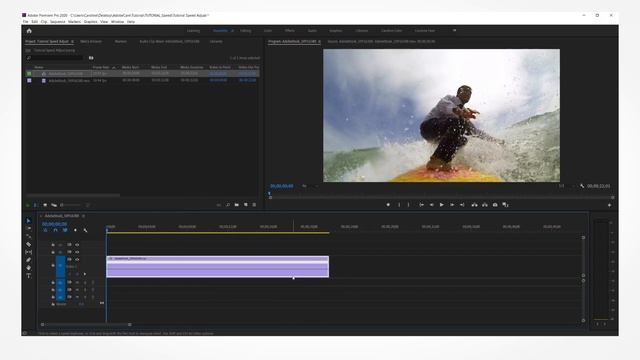Click New Bin in Project panel
This screenshot has height=360, width=640.
[x=237, y=205]
